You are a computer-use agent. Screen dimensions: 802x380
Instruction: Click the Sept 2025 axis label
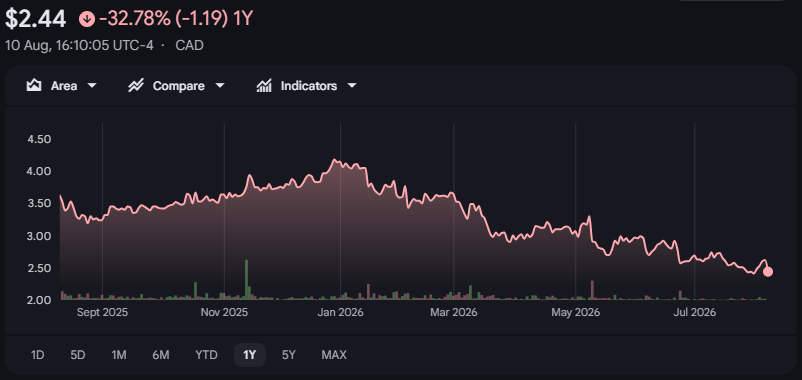point(102,312)
